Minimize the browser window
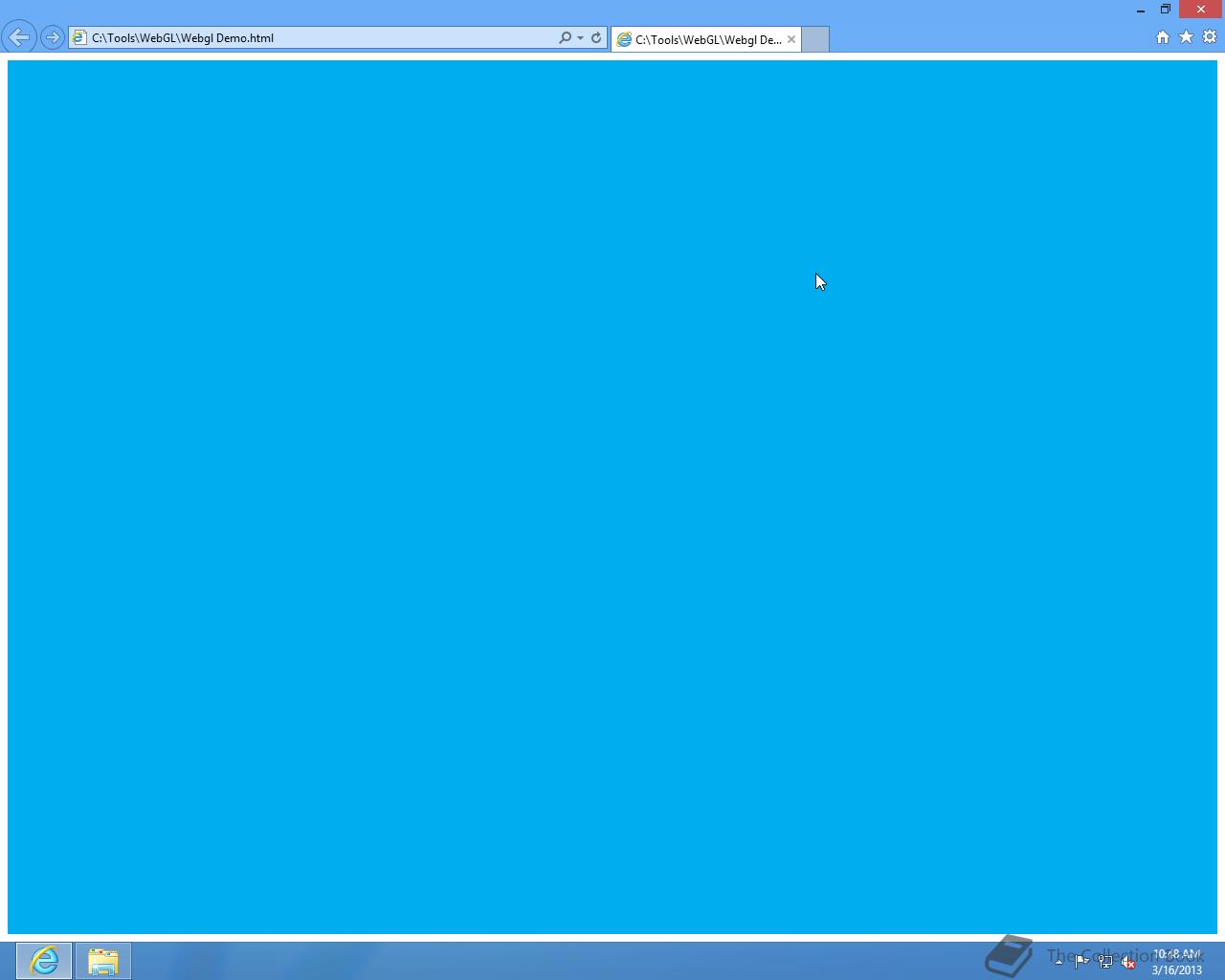The width and height of the screenshot is (1225, 980). point(1141,10)
